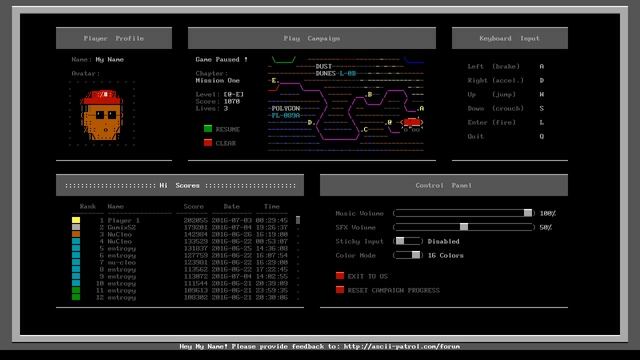Image resolution: width=640 pixels, height=360 pixels.
Task: Open the Play Campaign panel header
Action: tap(312, 38)
